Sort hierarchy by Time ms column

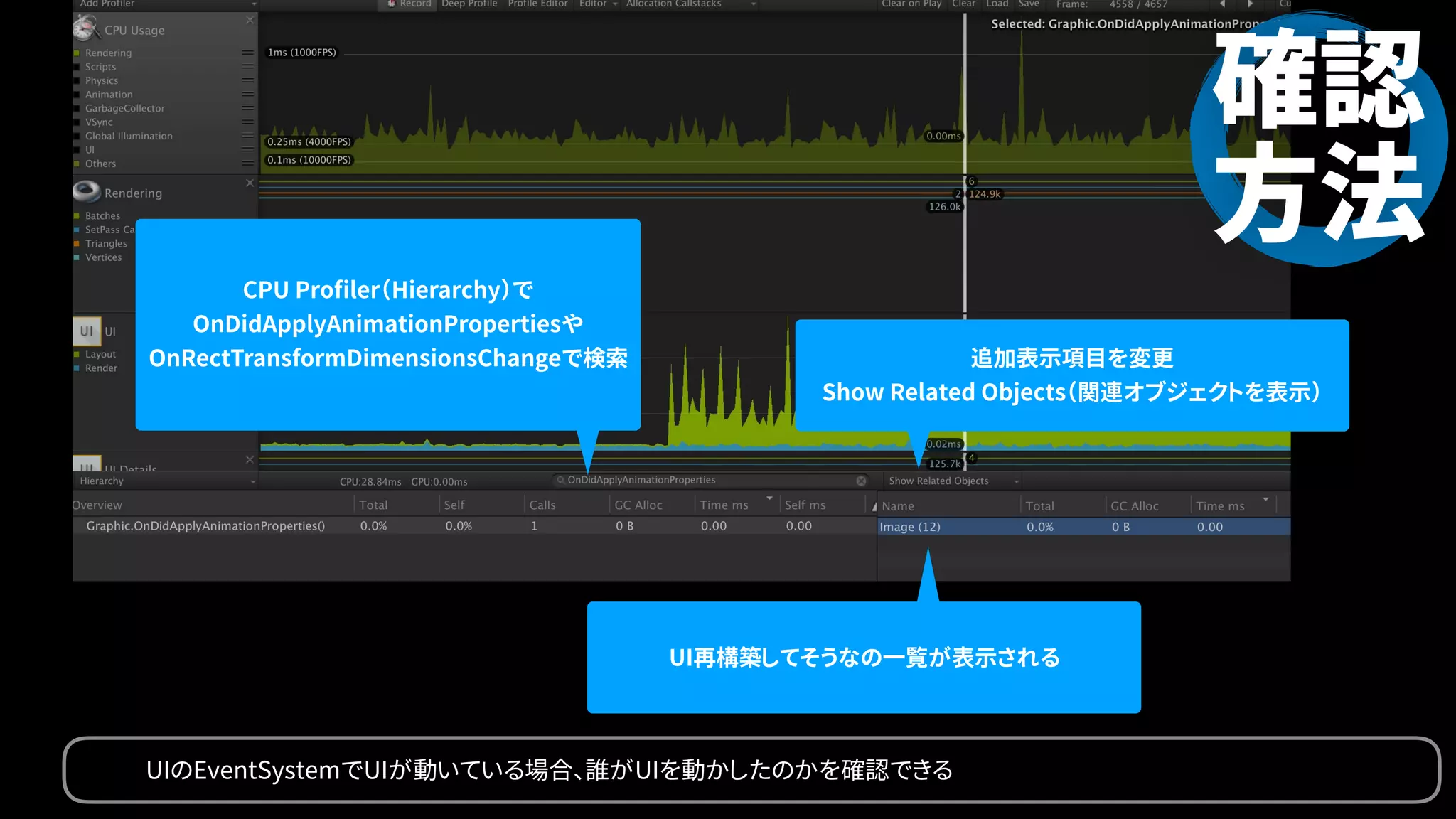735,505
